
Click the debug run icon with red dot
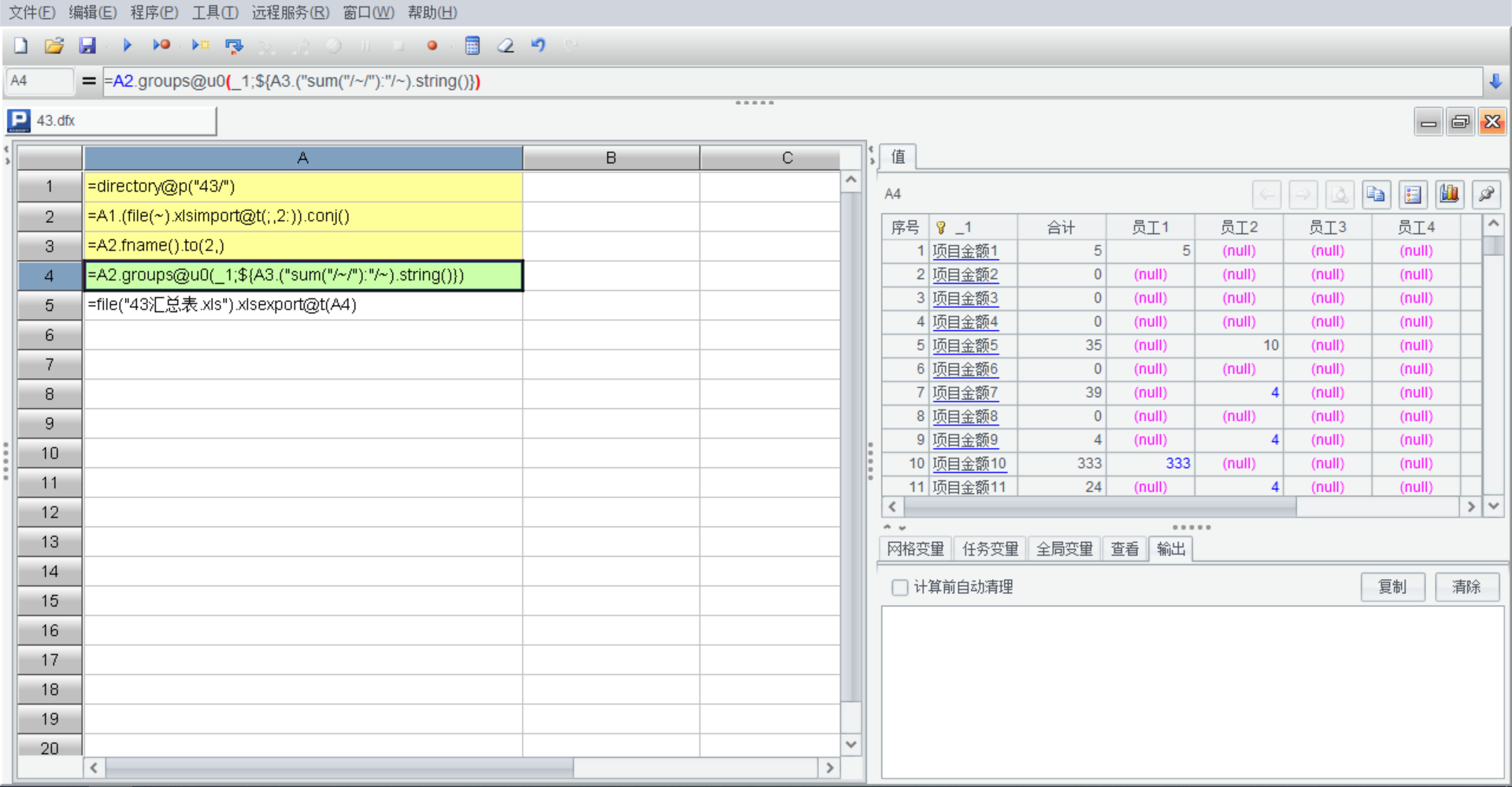pos(161,46)
